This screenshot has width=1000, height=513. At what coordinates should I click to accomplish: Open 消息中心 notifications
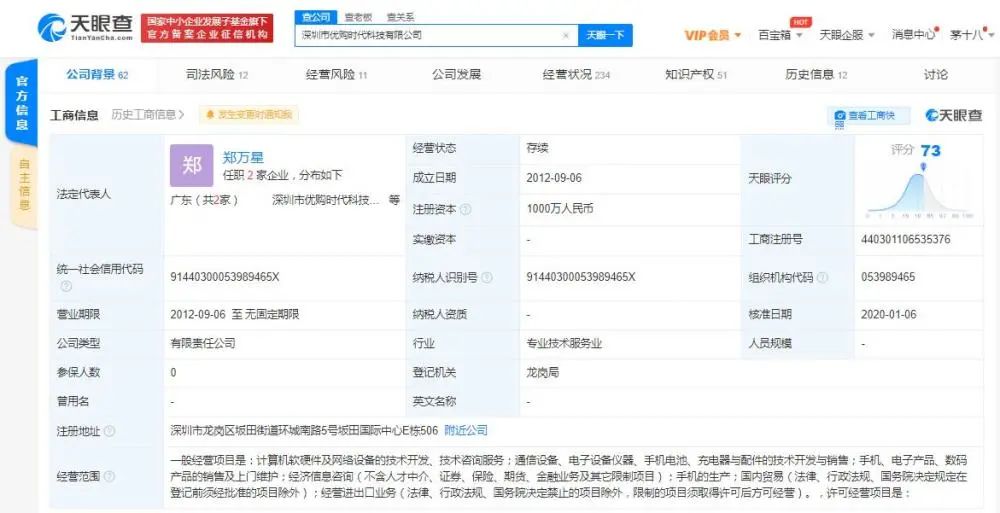[913, 34]
